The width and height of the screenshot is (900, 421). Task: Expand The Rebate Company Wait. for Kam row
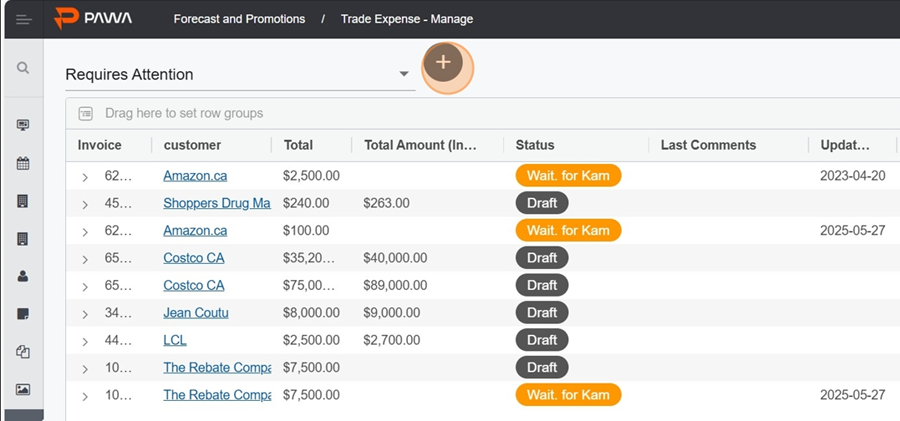(x=85, y=396)
